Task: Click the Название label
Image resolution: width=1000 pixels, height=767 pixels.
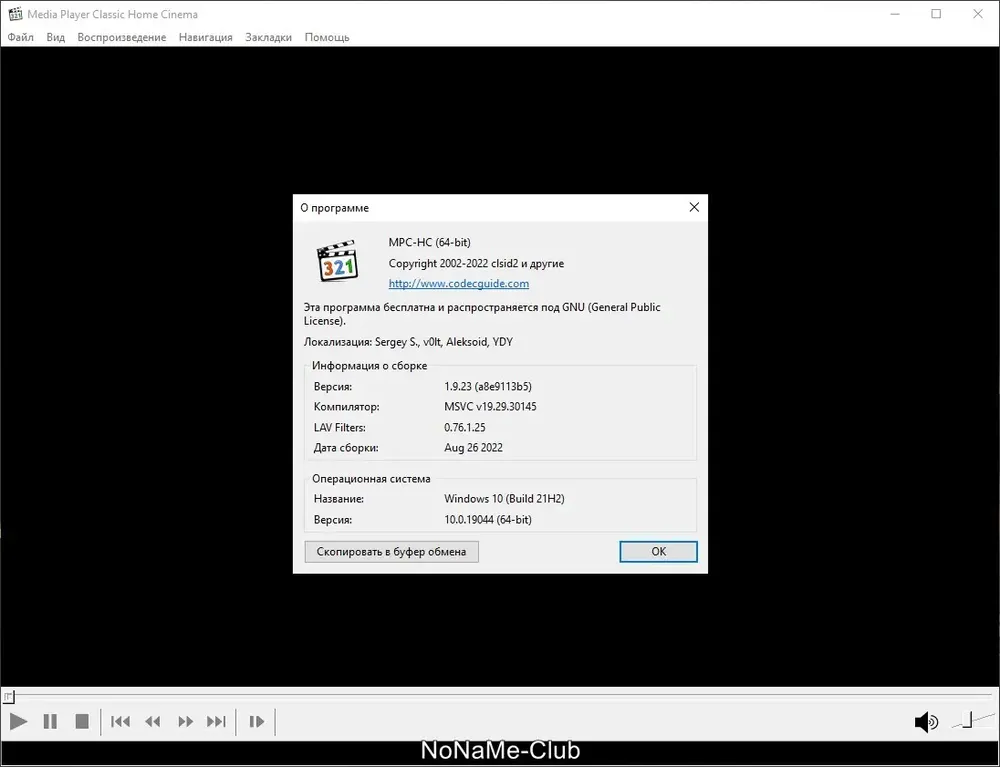Action: pyautogui.click(x=339, y=499)
